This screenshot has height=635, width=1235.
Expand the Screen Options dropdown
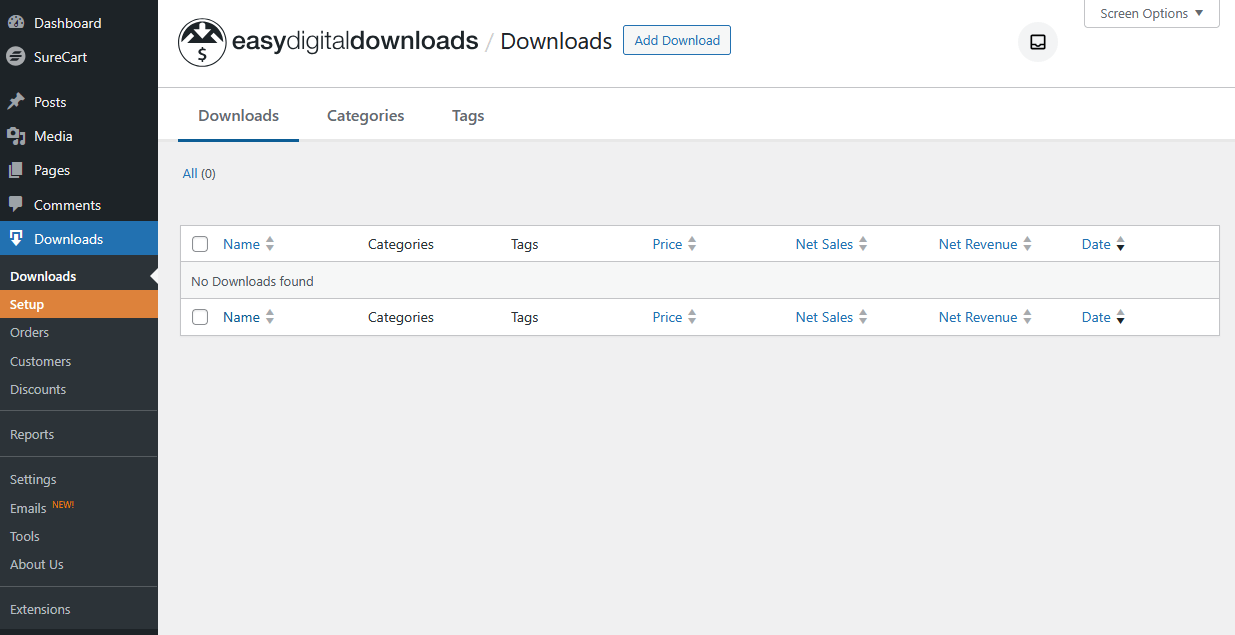click(x=1152, y=14)
